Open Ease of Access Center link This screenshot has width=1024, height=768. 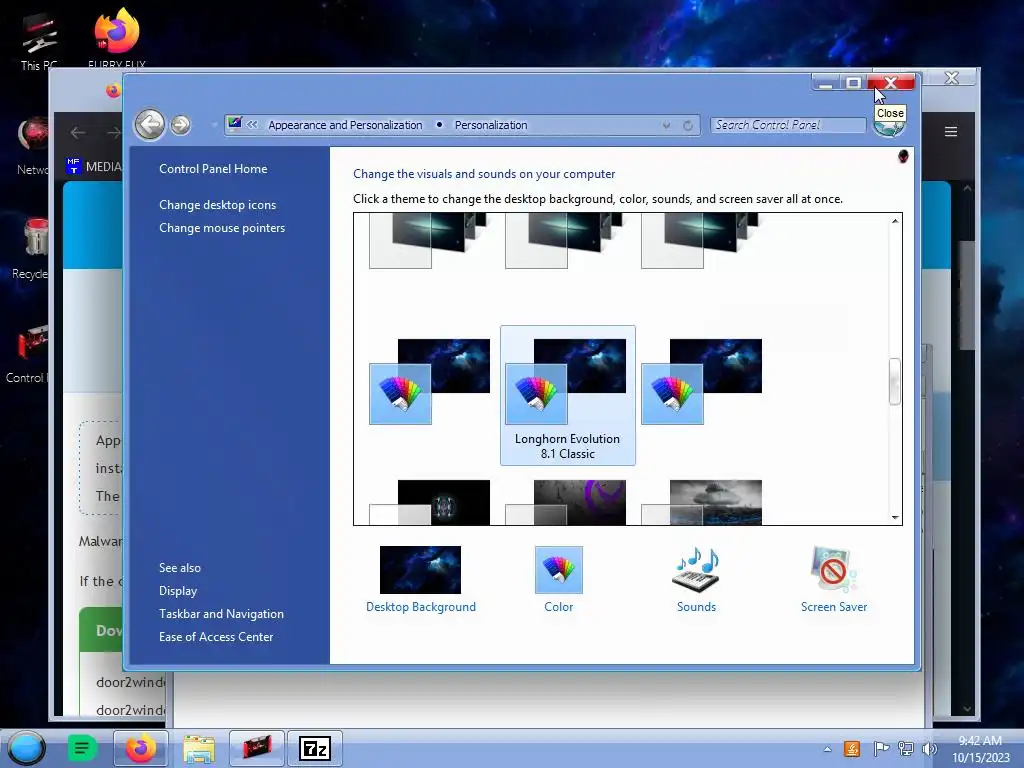[x=216, y=636]
